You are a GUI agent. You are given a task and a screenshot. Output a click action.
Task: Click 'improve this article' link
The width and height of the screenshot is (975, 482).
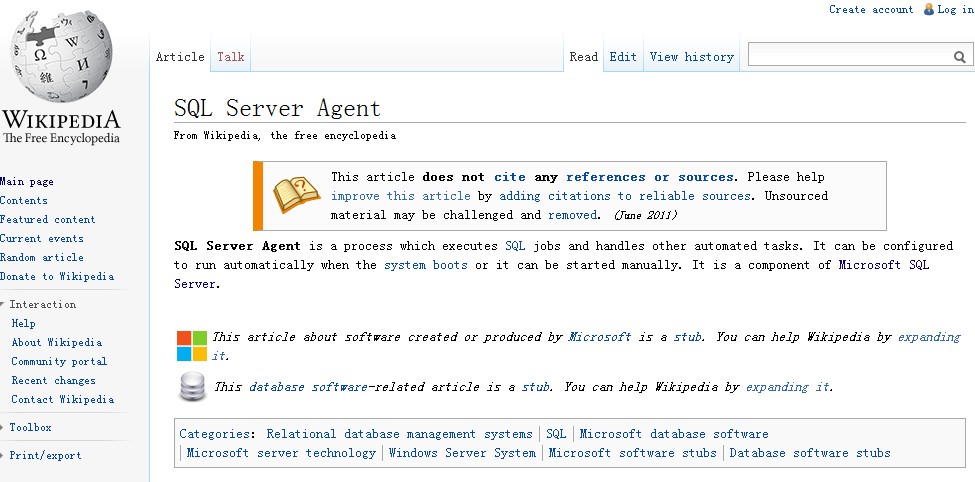[400, 196]
